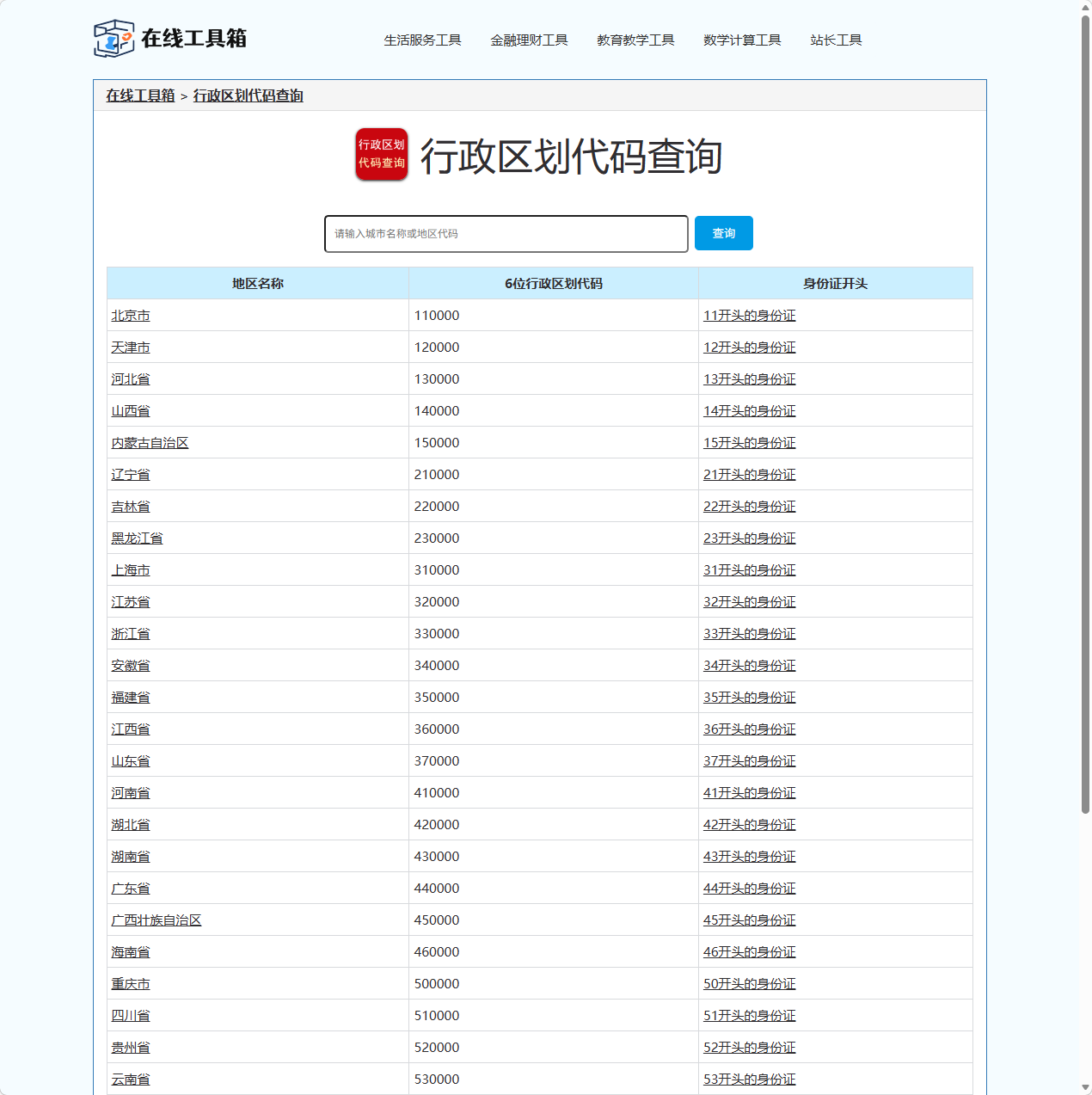Open the 数学计算工具 menu
Image resolution: width=1092 pixels, height=1095 pixels.
742,40
